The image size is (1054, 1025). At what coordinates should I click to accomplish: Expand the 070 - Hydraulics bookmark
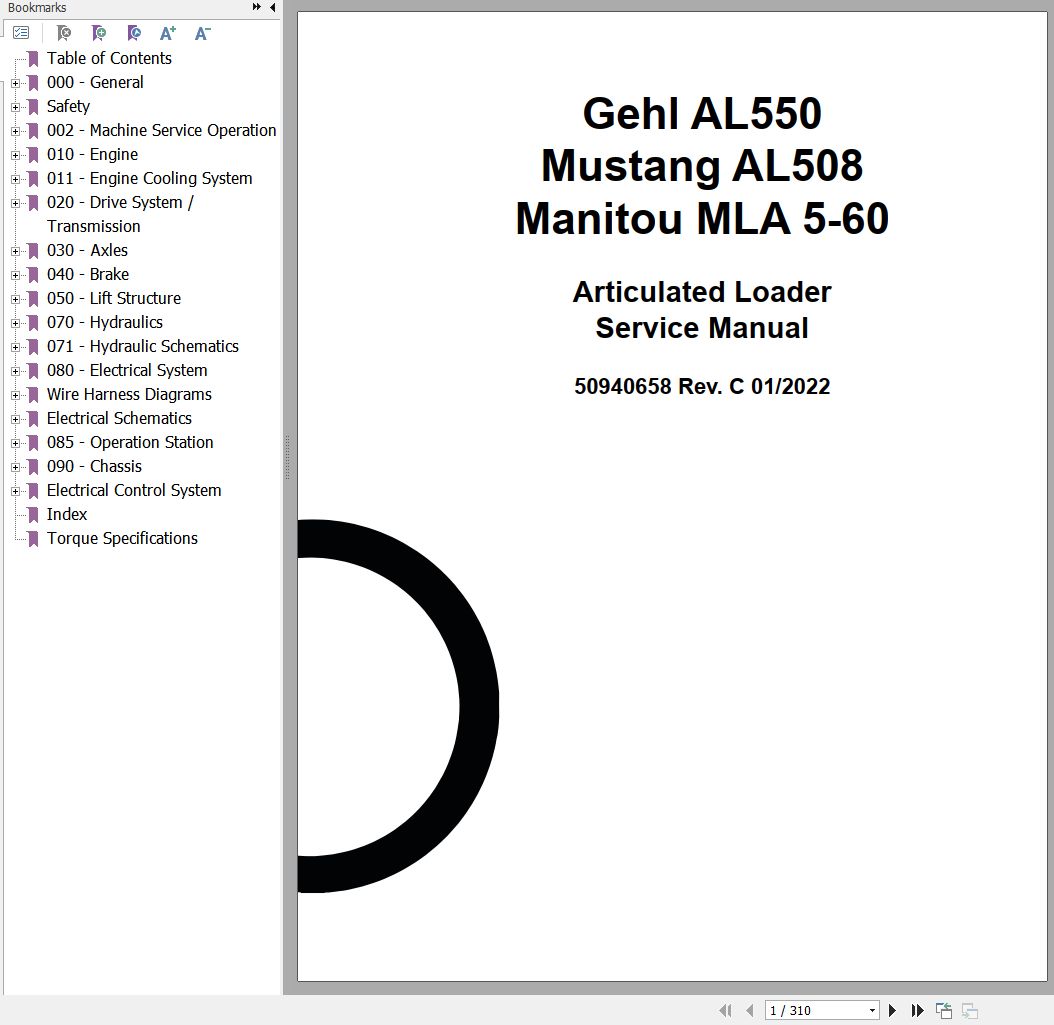[15, 323]
